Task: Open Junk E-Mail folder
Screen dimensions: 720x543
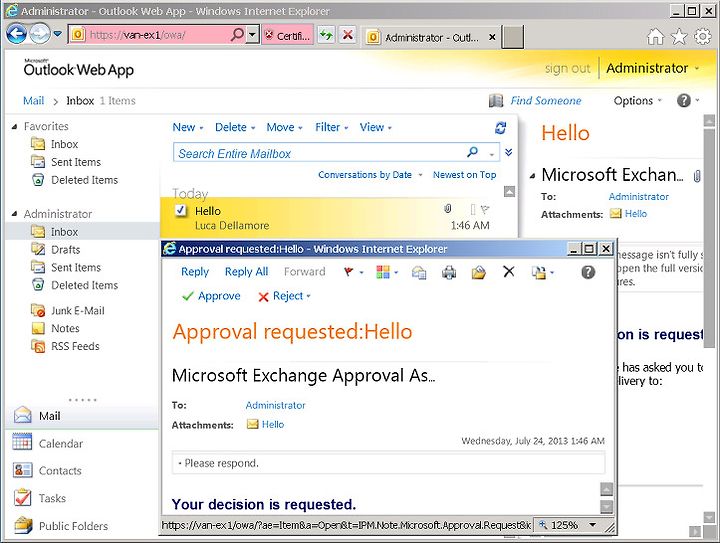Action: point(78,311)
